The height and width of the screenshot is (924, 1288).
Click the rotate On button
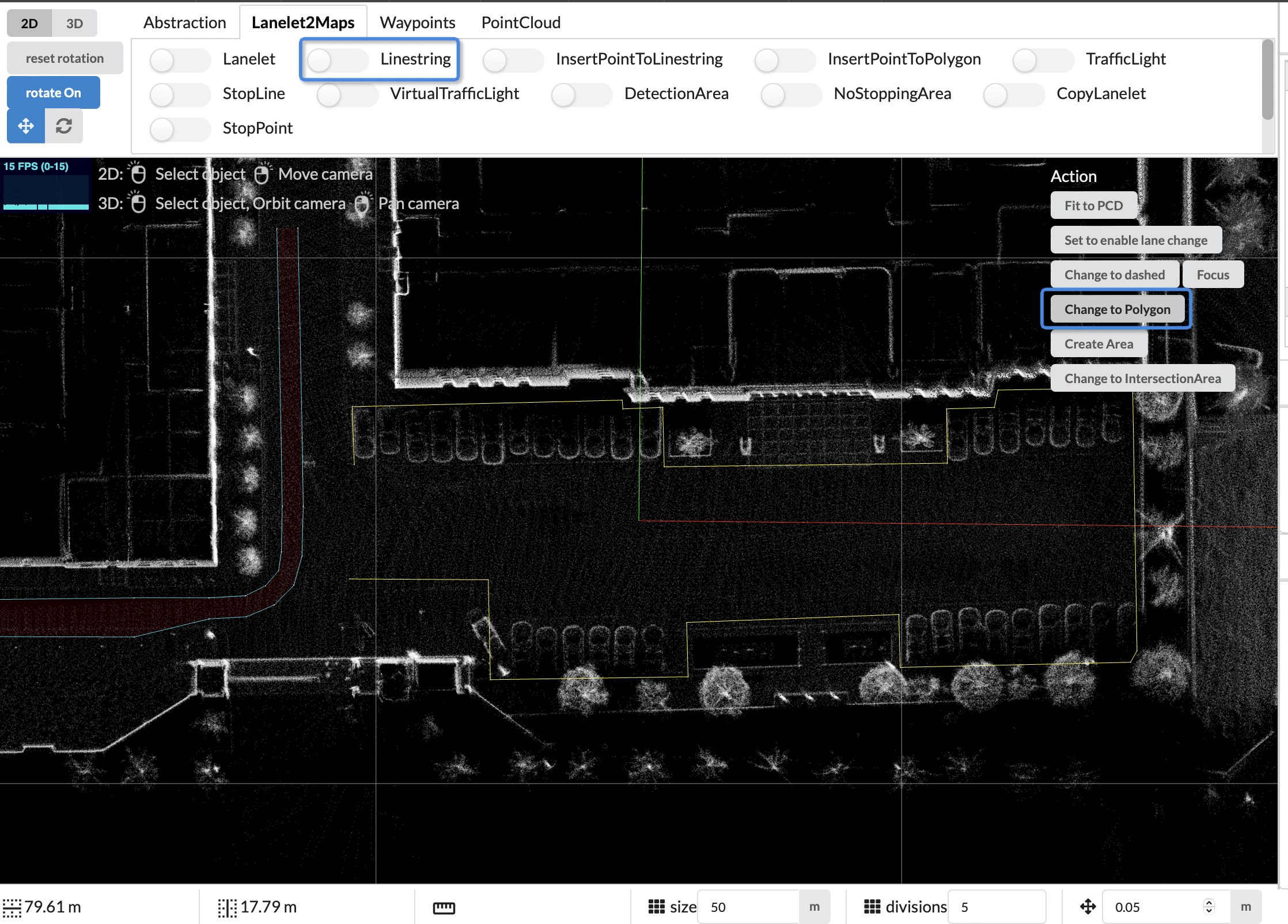click(x=54, y=93)
